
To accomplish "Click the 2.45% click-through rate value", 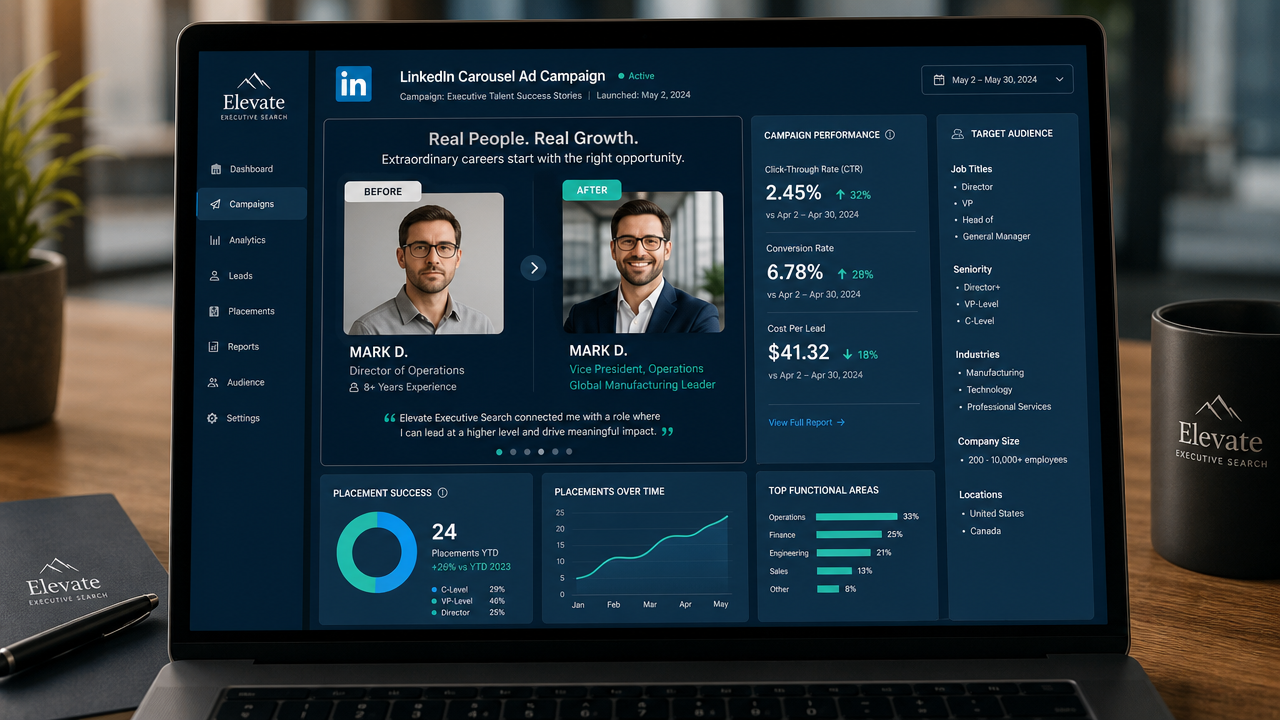I will coord(794,193).
